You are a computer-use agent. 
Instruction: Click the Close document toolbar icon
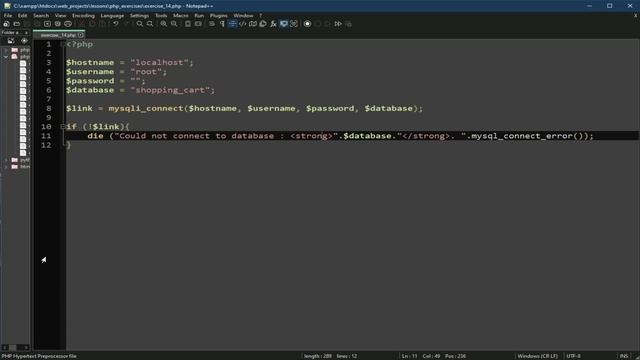(x=47, y=24)
